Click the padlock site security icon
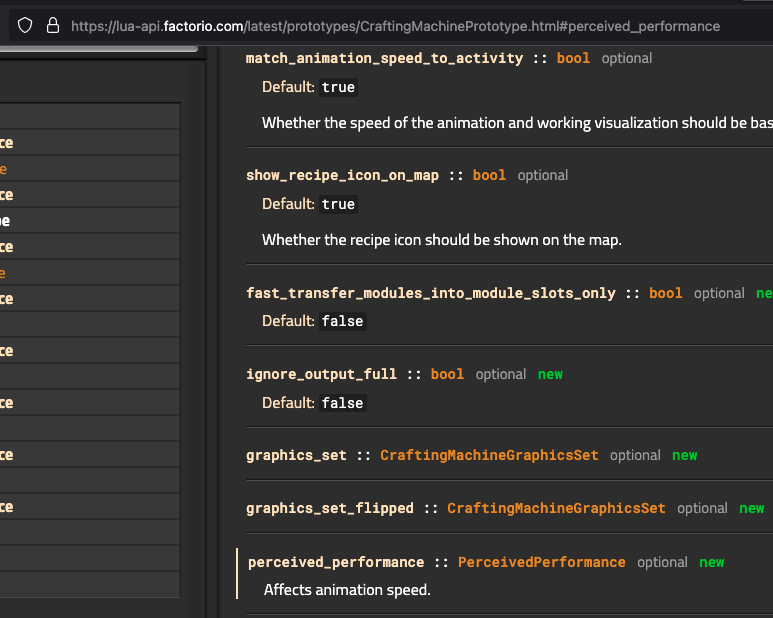The width and height of the screenshot is (773, 618). pyautogui.click(x=53, y=26)
